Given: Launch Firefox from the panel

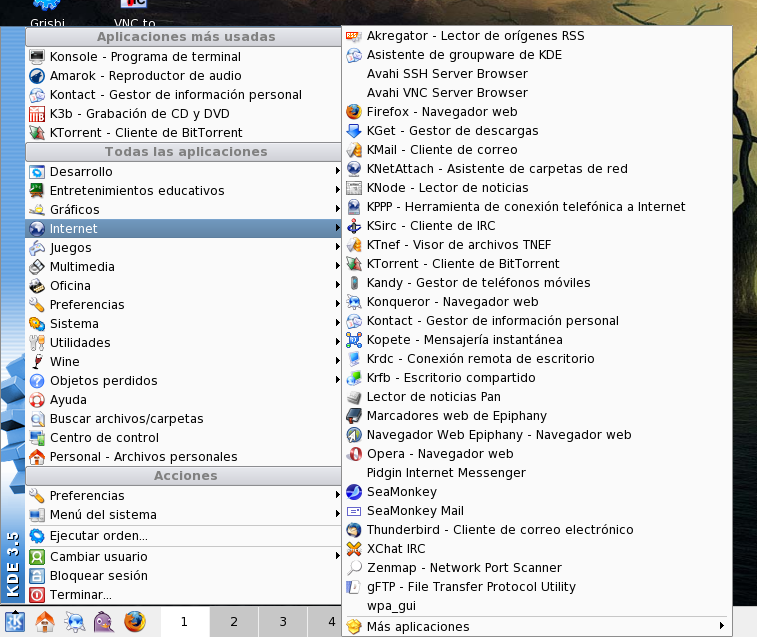Looking at the screenshot, I should 135,622.
